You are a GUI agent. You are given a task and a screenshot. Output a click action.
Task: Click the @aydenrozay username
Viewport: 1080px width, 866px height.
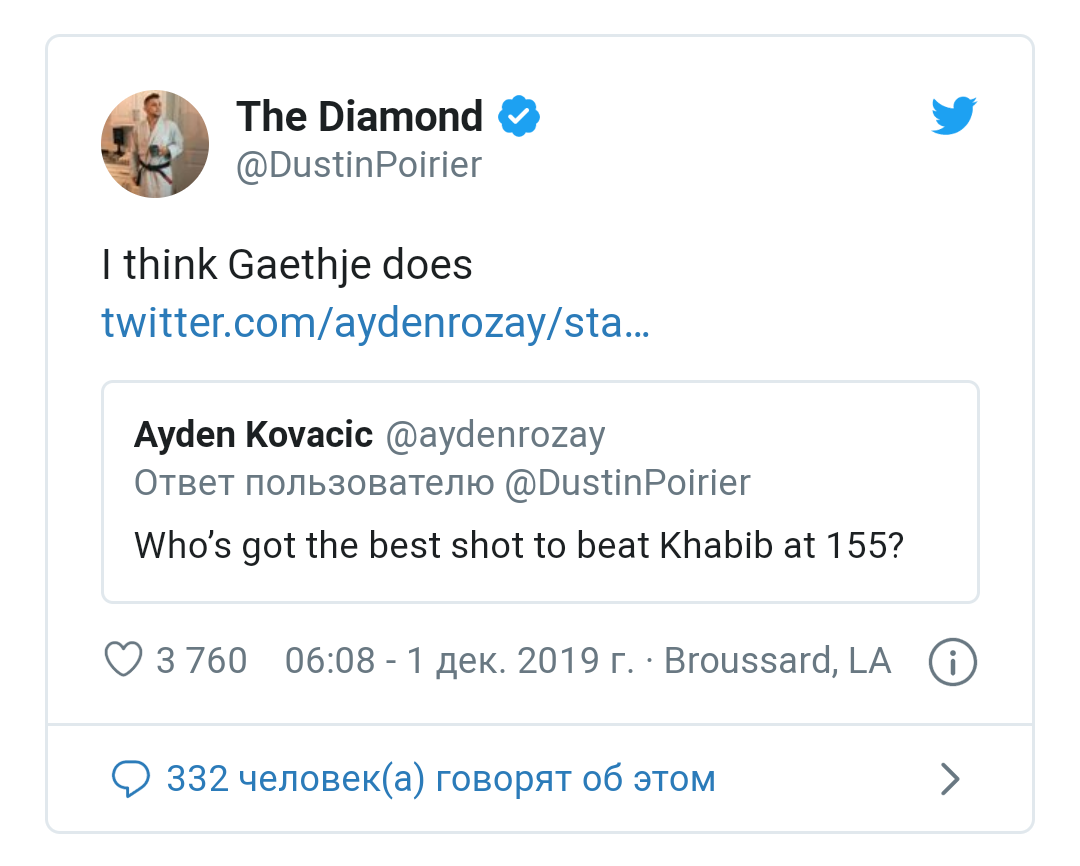coord(495,434)
